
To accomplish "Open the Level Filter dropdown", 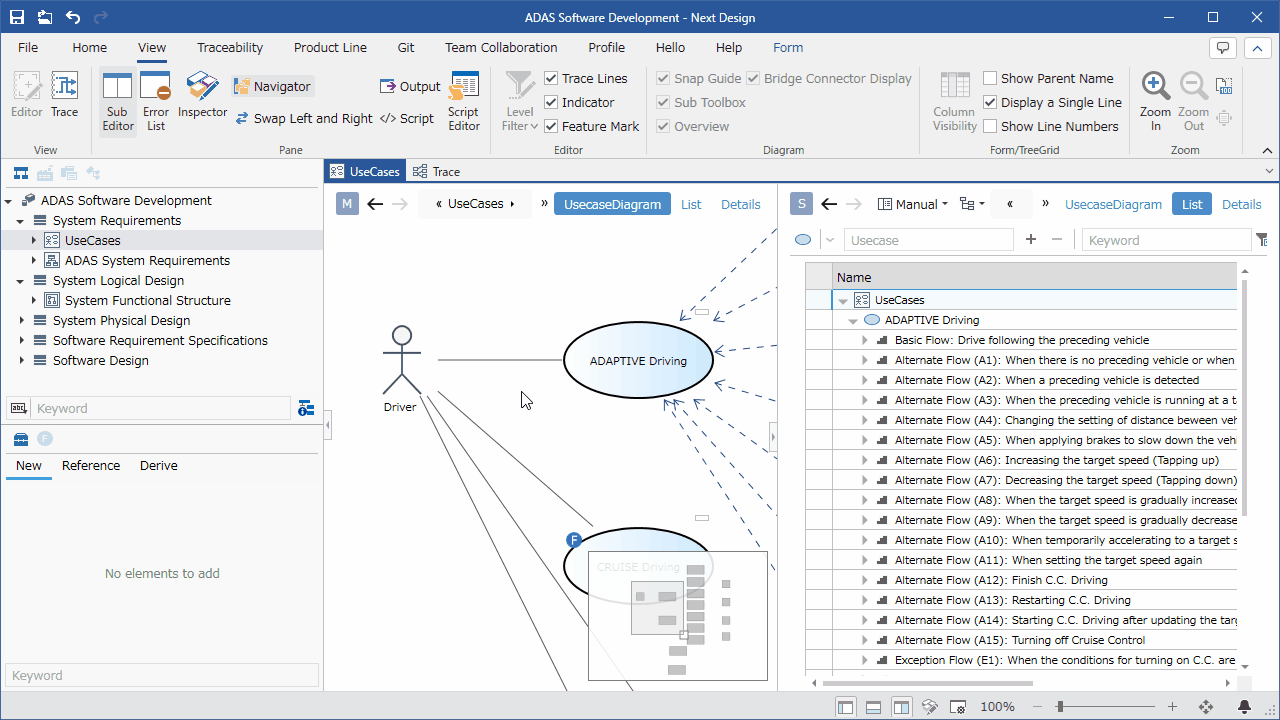I will [520, 101].
